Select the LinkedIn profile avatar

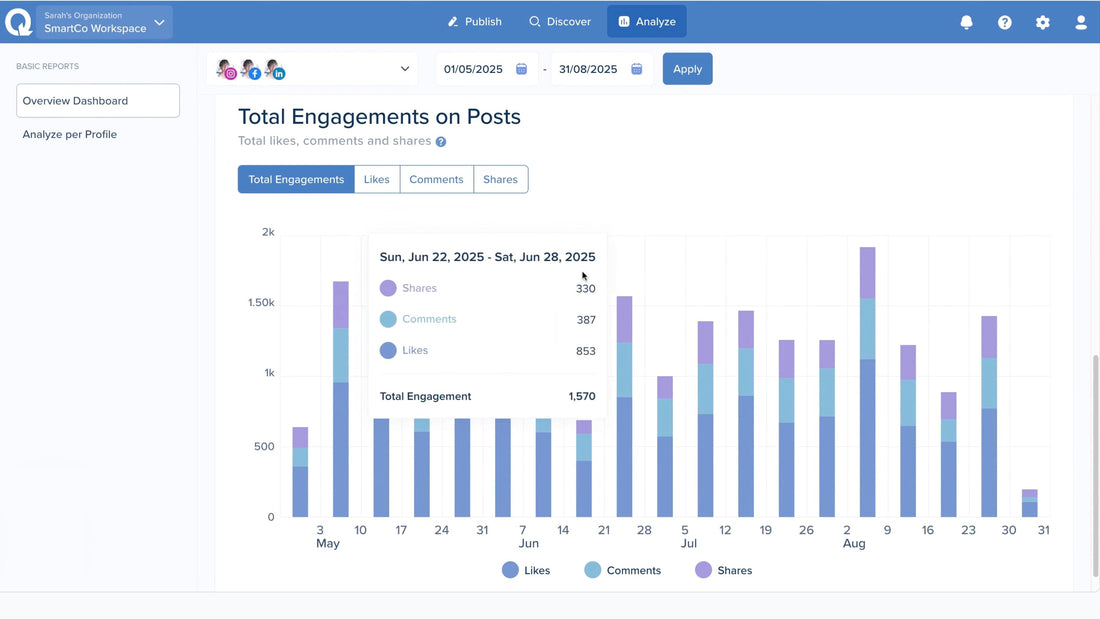pos(274,69)
